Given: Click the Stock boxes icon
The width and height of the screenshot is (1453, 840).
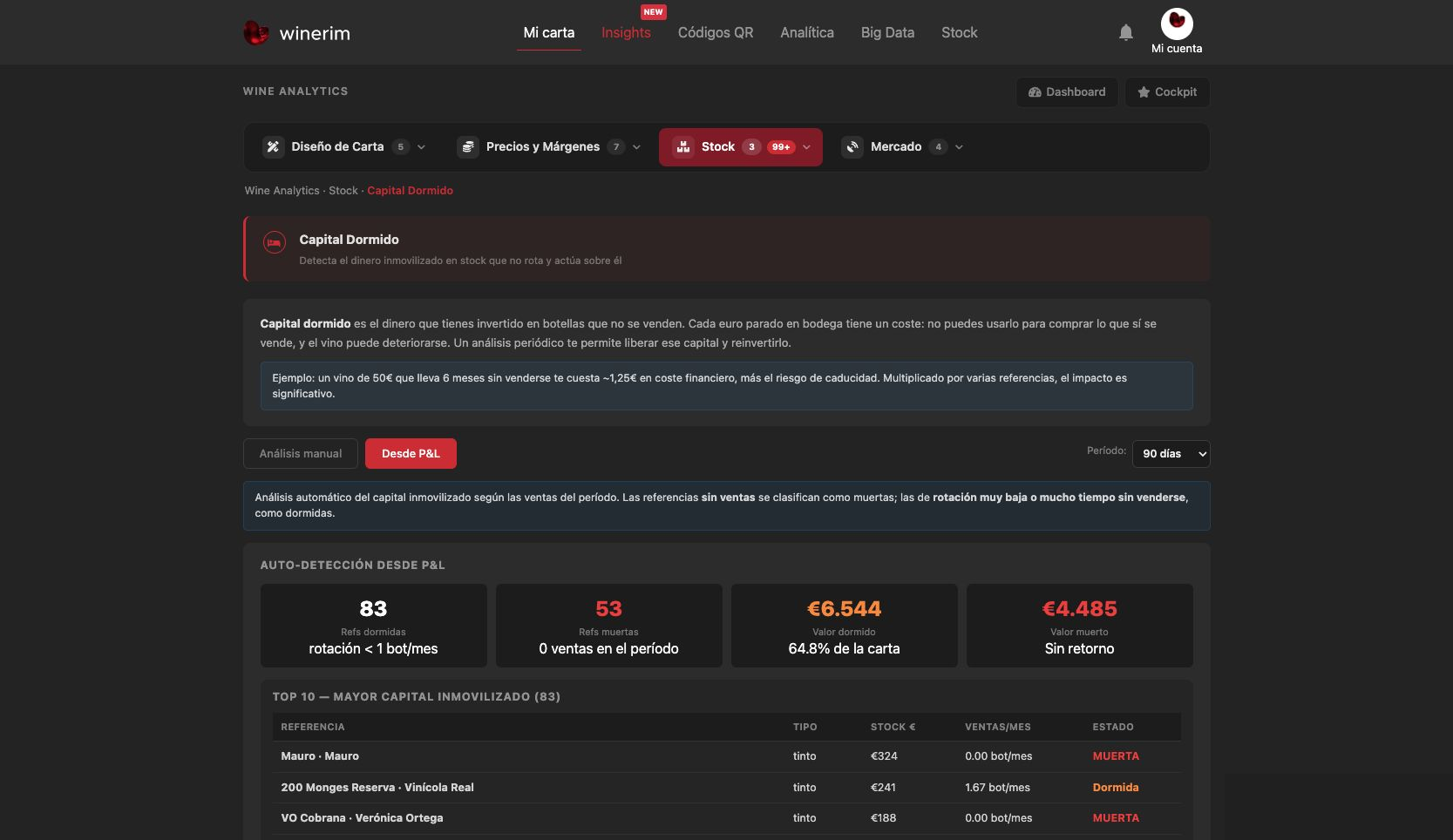Looking at the screenshot, I should pyautogui.click(x=683, y=147).
